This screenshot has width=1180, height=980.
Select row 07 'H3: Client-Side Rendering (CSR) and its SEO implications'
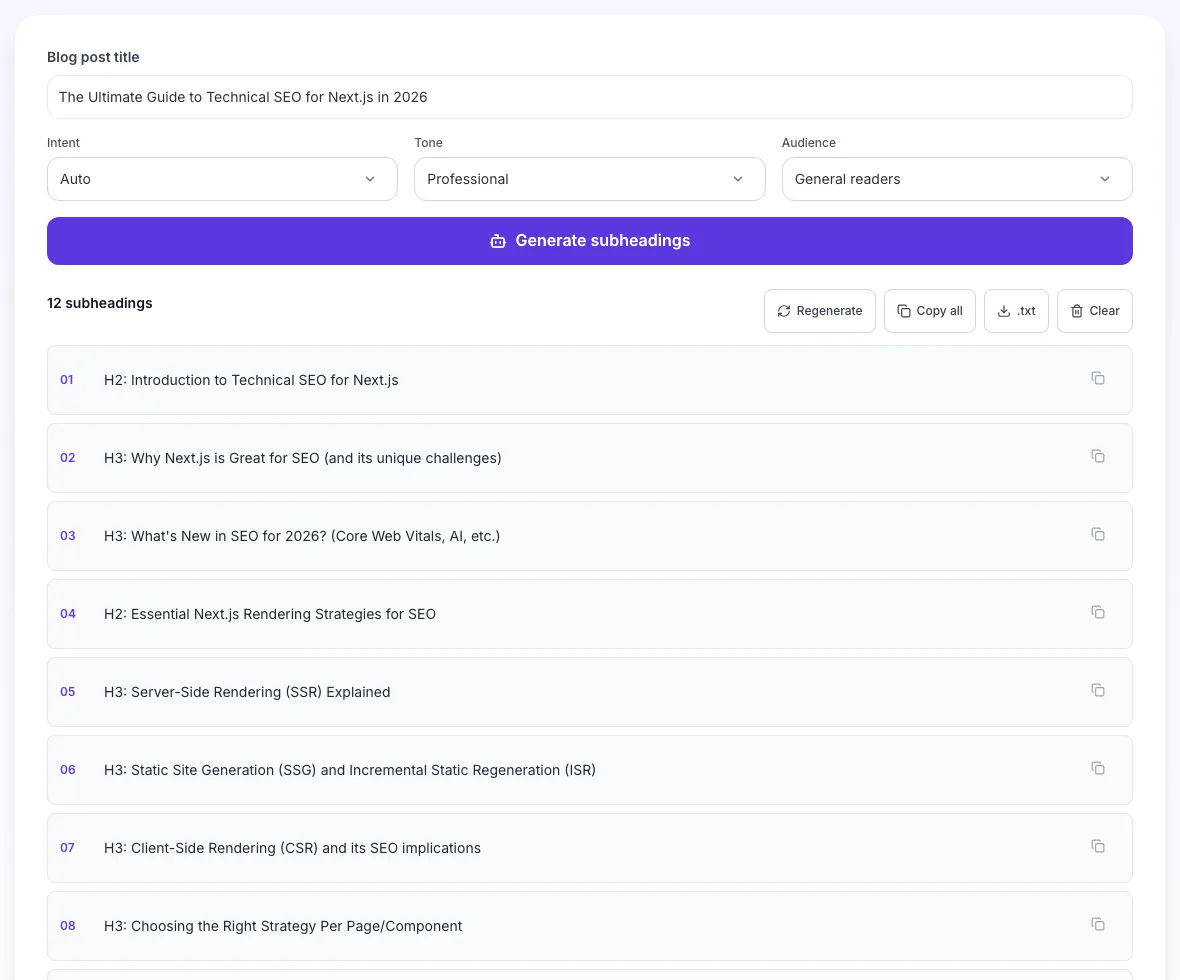point(589,848)
